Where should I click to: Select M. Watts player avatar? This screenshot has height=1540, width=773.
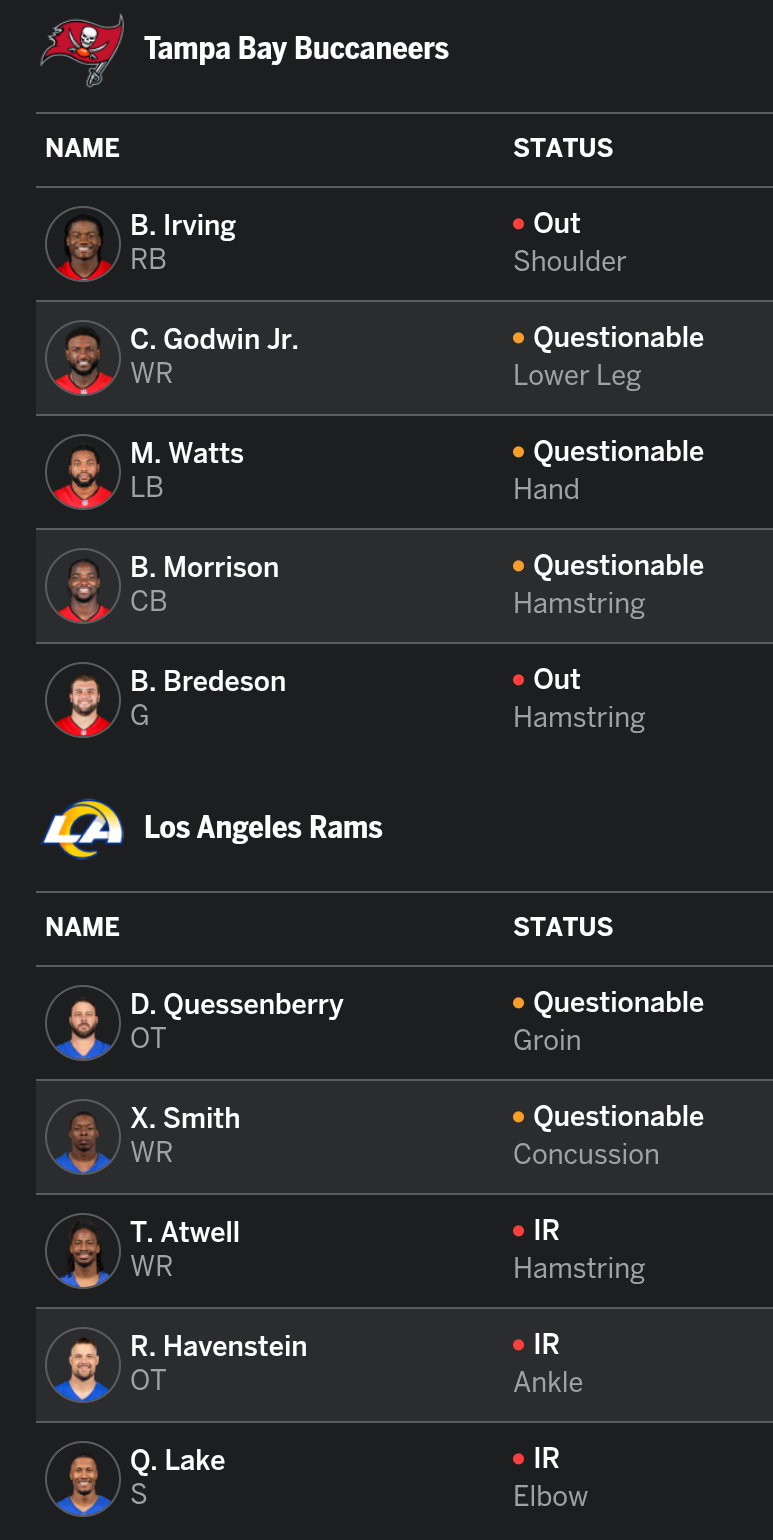click(83, 472)
